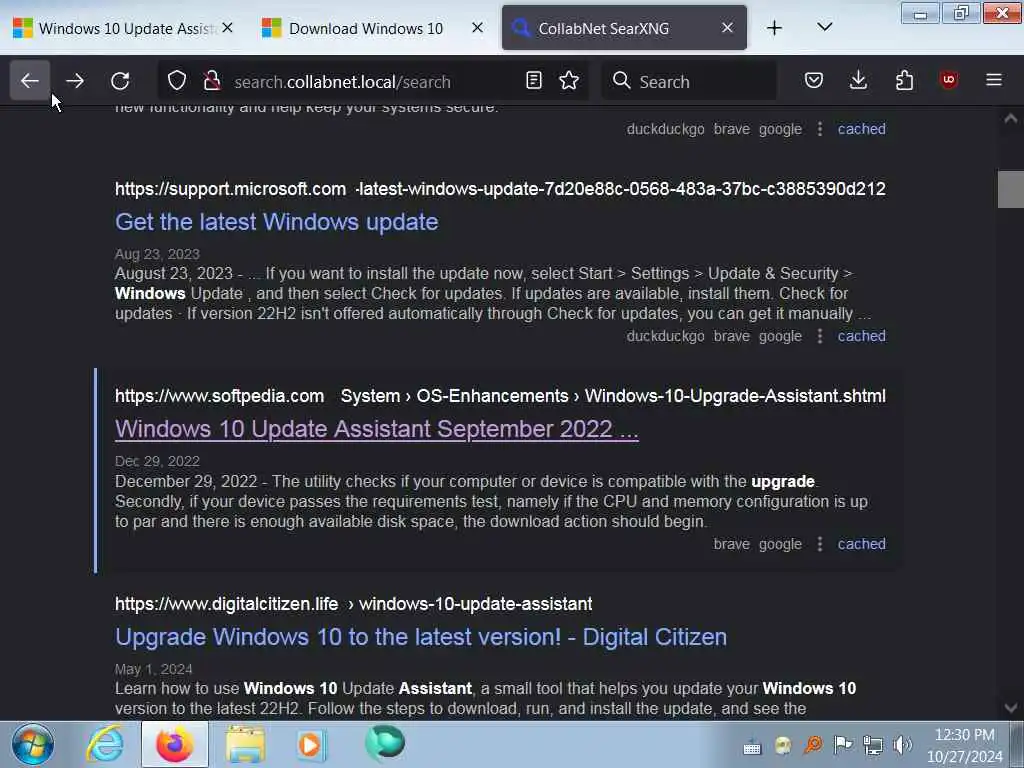
Task: Click google engine label under softpedia result
Action: click(x=780, y=544)
